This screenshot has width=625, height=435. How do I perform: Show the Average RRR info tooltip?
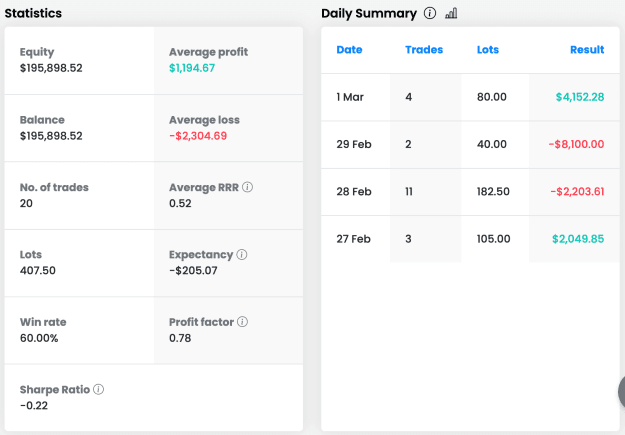(x=248, y=187)
